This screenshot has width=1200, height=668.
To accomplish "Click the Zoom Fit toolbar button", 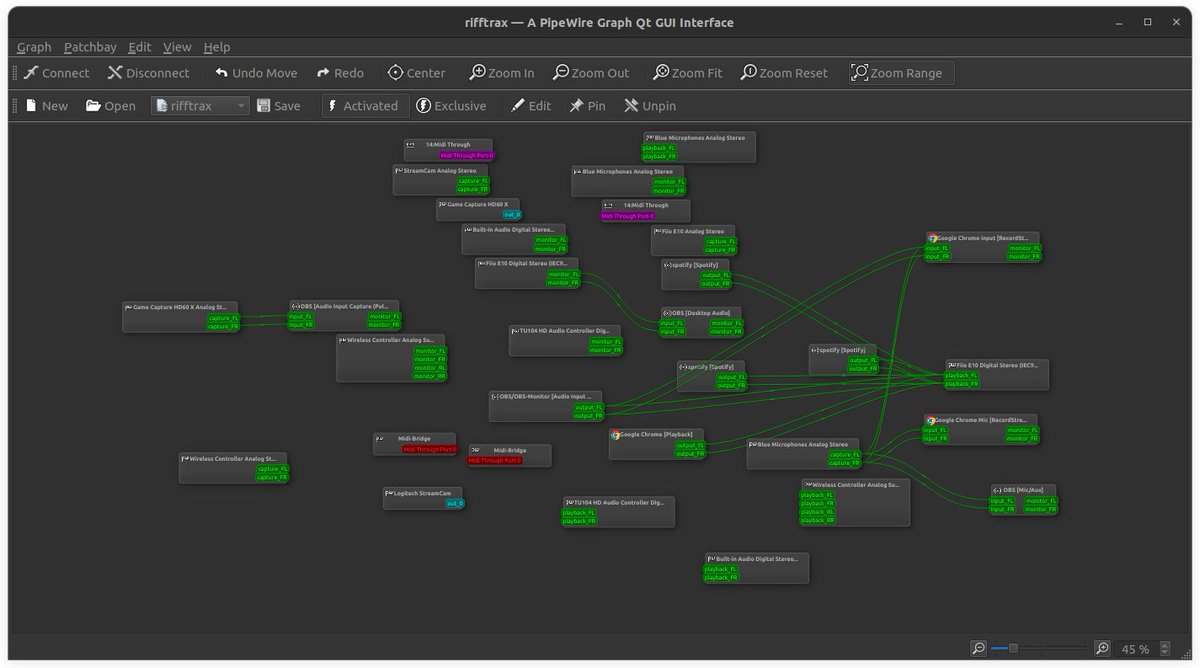I will tap(687, 73).
